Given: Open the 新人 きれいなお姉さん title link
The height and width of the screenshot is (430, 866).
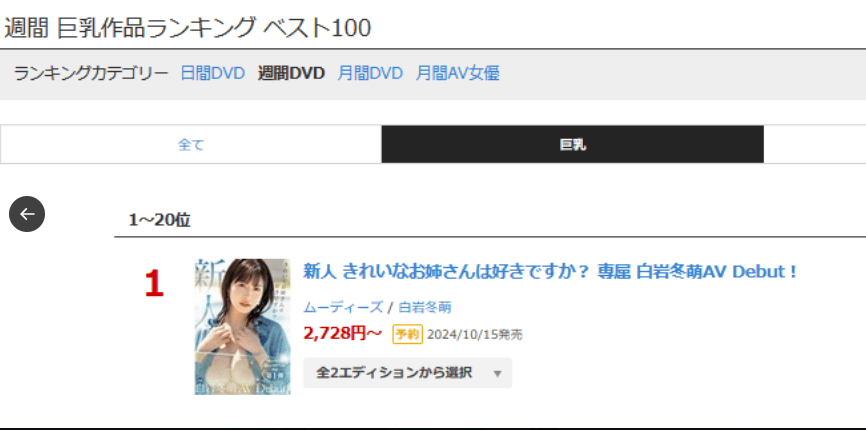Looking at the screenshot, I should 550,272.
